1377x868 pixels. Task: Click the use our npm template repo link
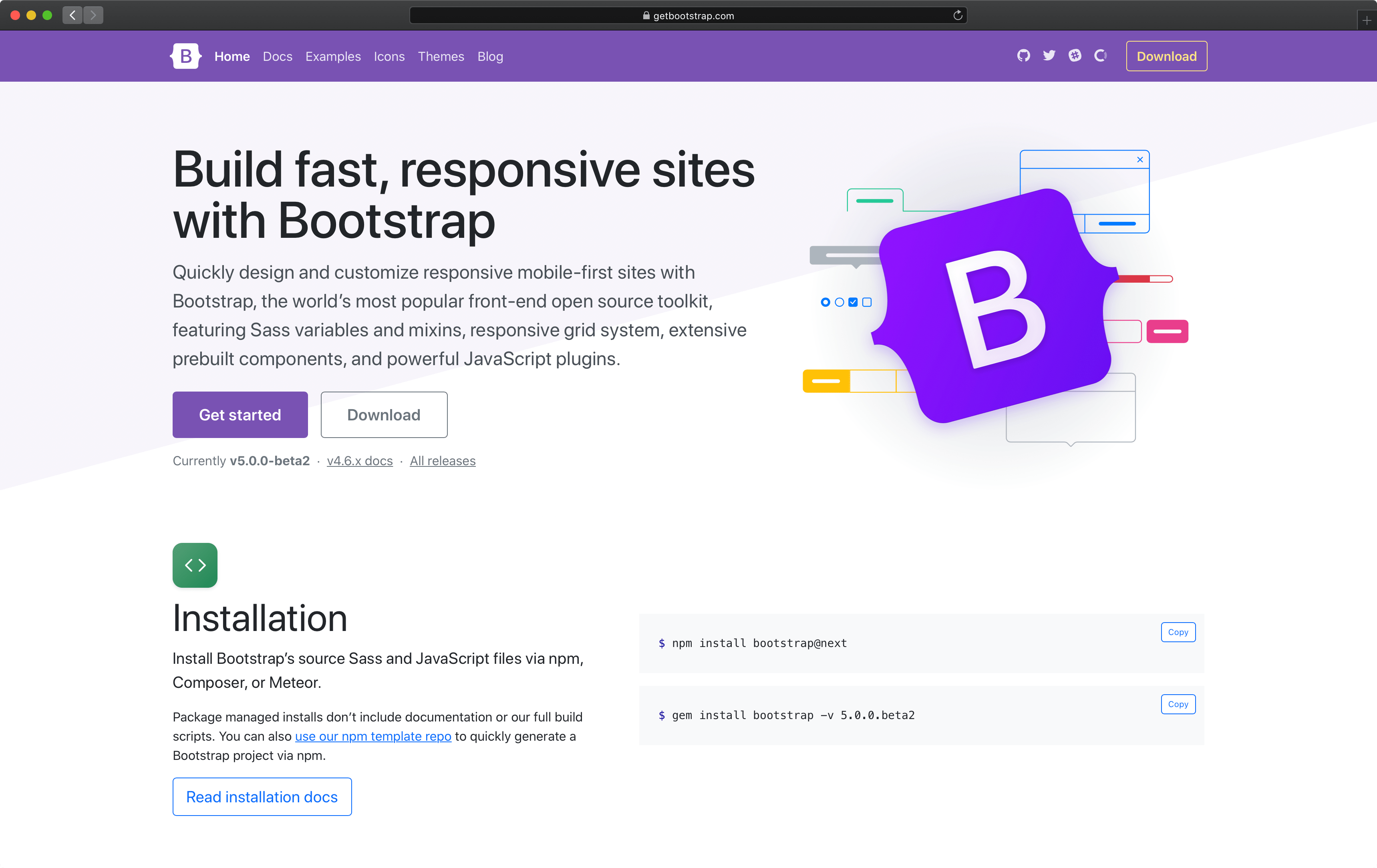coord(372,736)
